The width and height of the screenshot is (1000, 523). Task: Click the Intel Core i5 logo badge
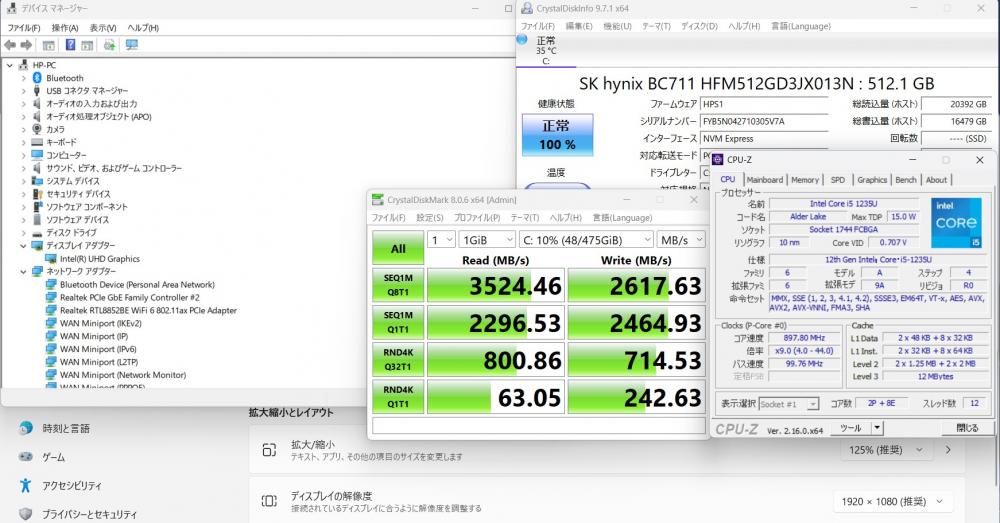click(956, 223)
